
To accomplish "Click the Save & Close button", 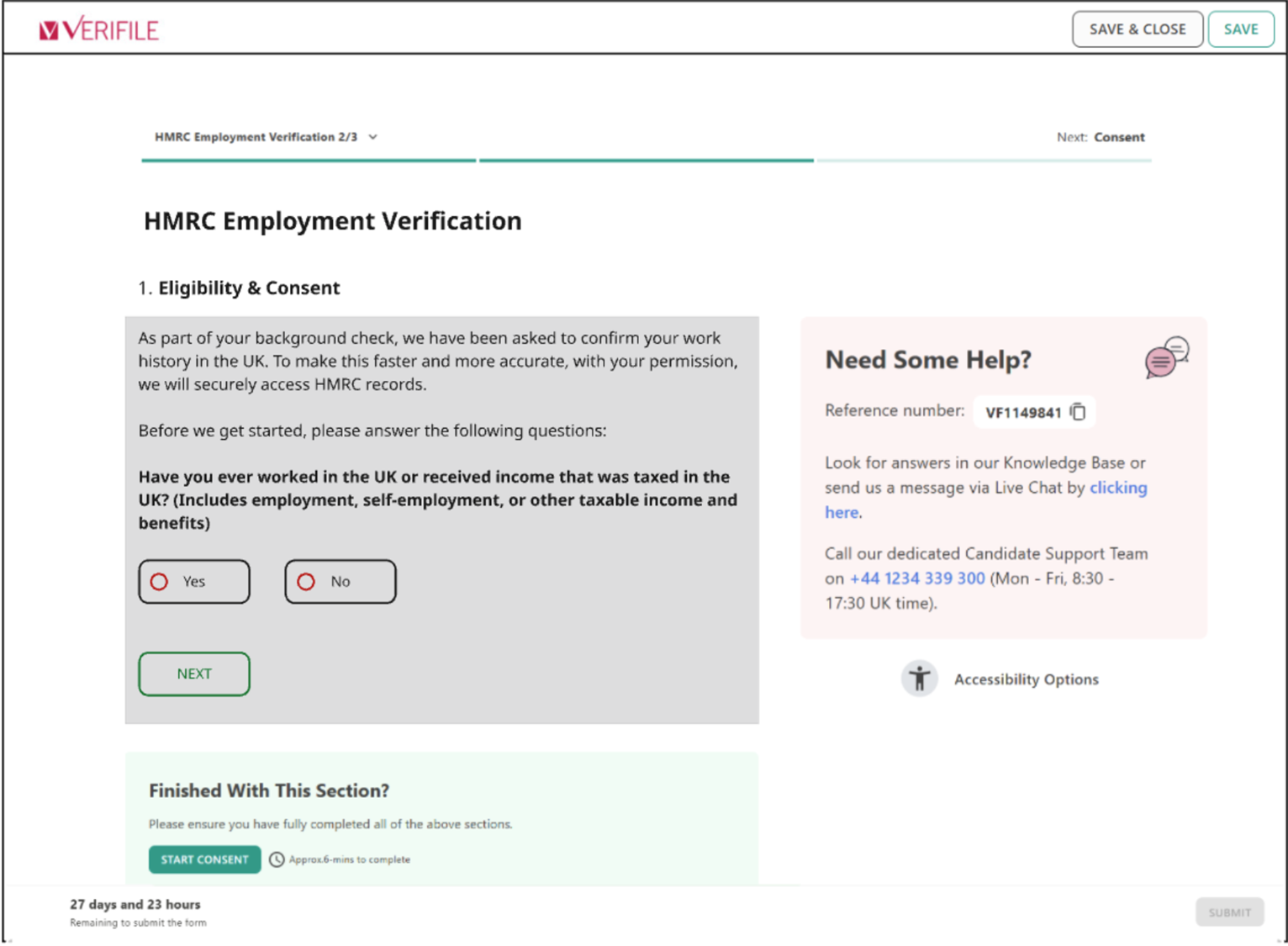I will 1138,29.
